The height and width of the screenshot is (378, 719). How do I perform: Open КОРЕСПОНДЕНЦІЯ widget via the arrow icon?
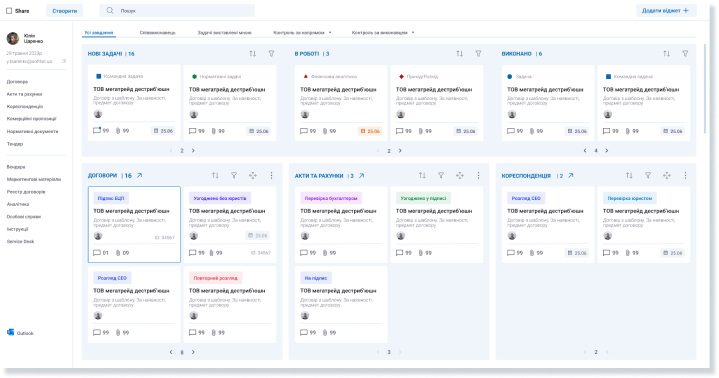pyautogui.click(x=570, y=175)
